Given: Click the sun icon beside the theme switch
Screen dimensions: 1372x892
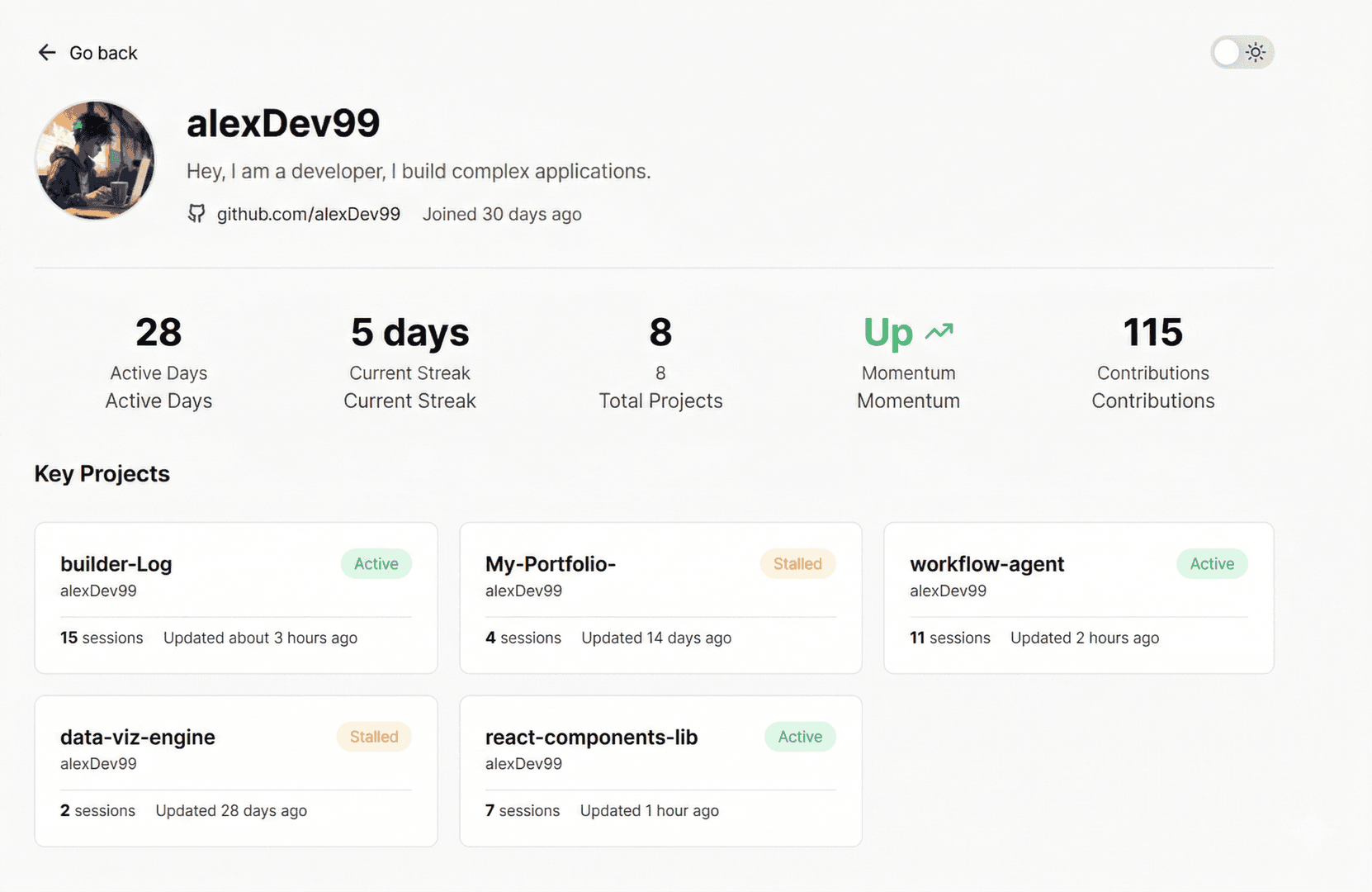Looking at the screenshot, I should point(1256,52).
